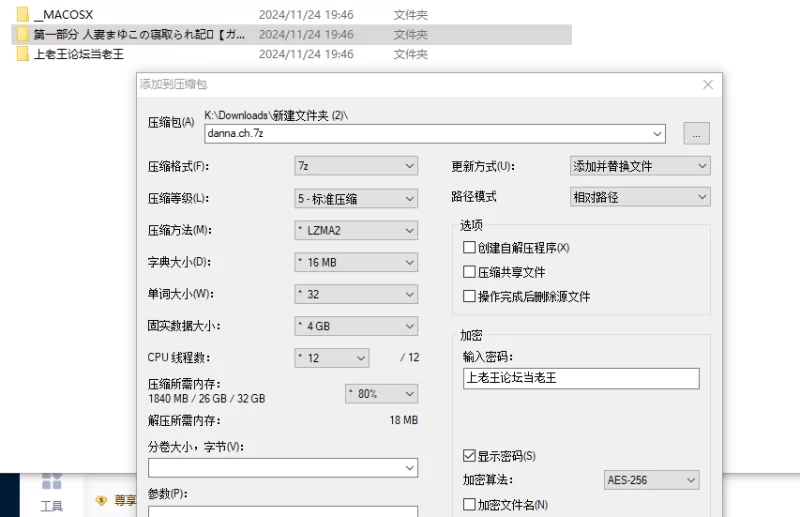Click the 输入密码 password field

581,379
